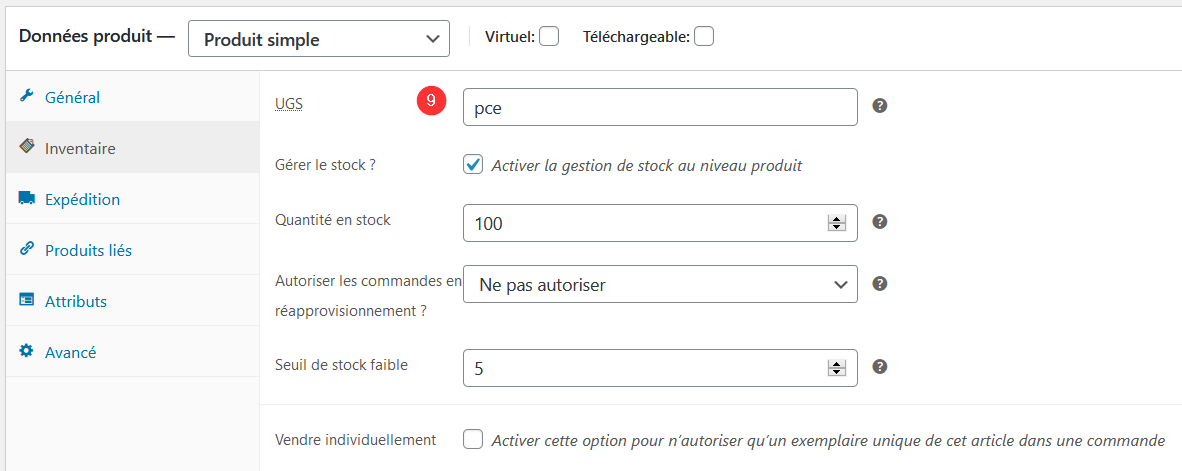The image size is (1182, 471).
Task: Click the table icon for Attributs
Action: pos(26,300)
